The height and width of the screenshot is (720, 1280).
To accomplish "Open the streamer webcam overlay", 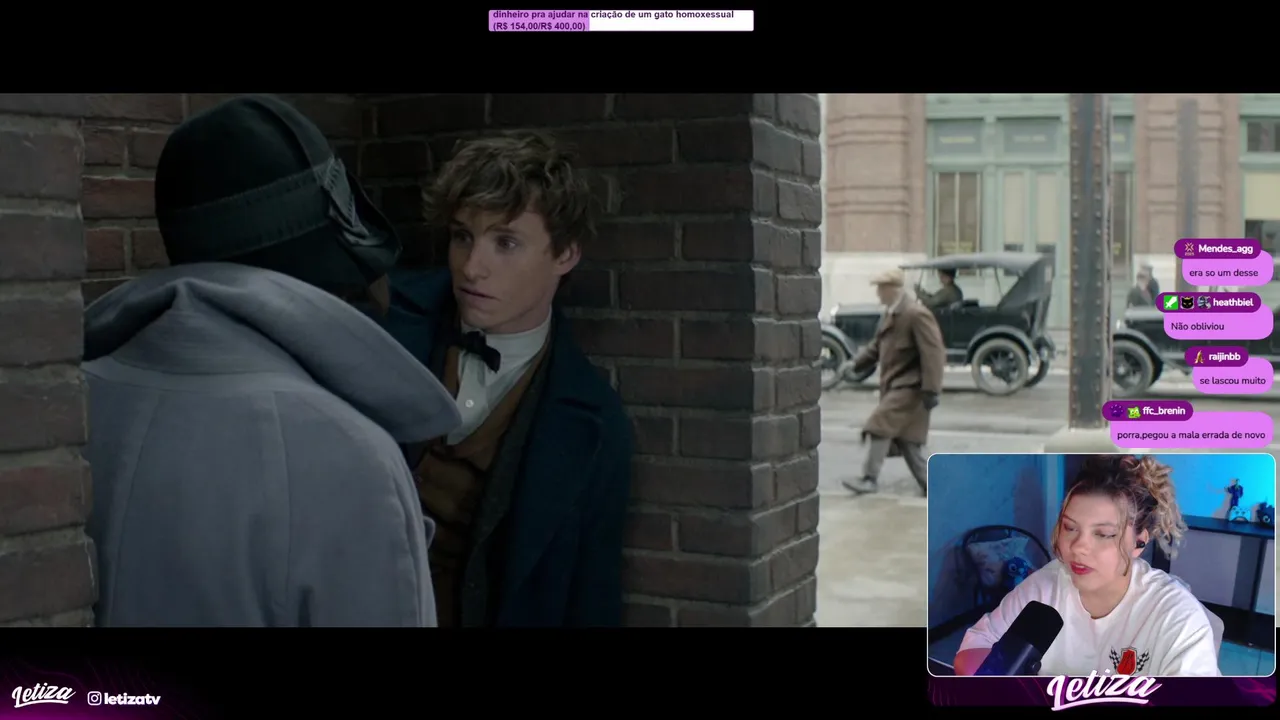I will point(1101,565).
